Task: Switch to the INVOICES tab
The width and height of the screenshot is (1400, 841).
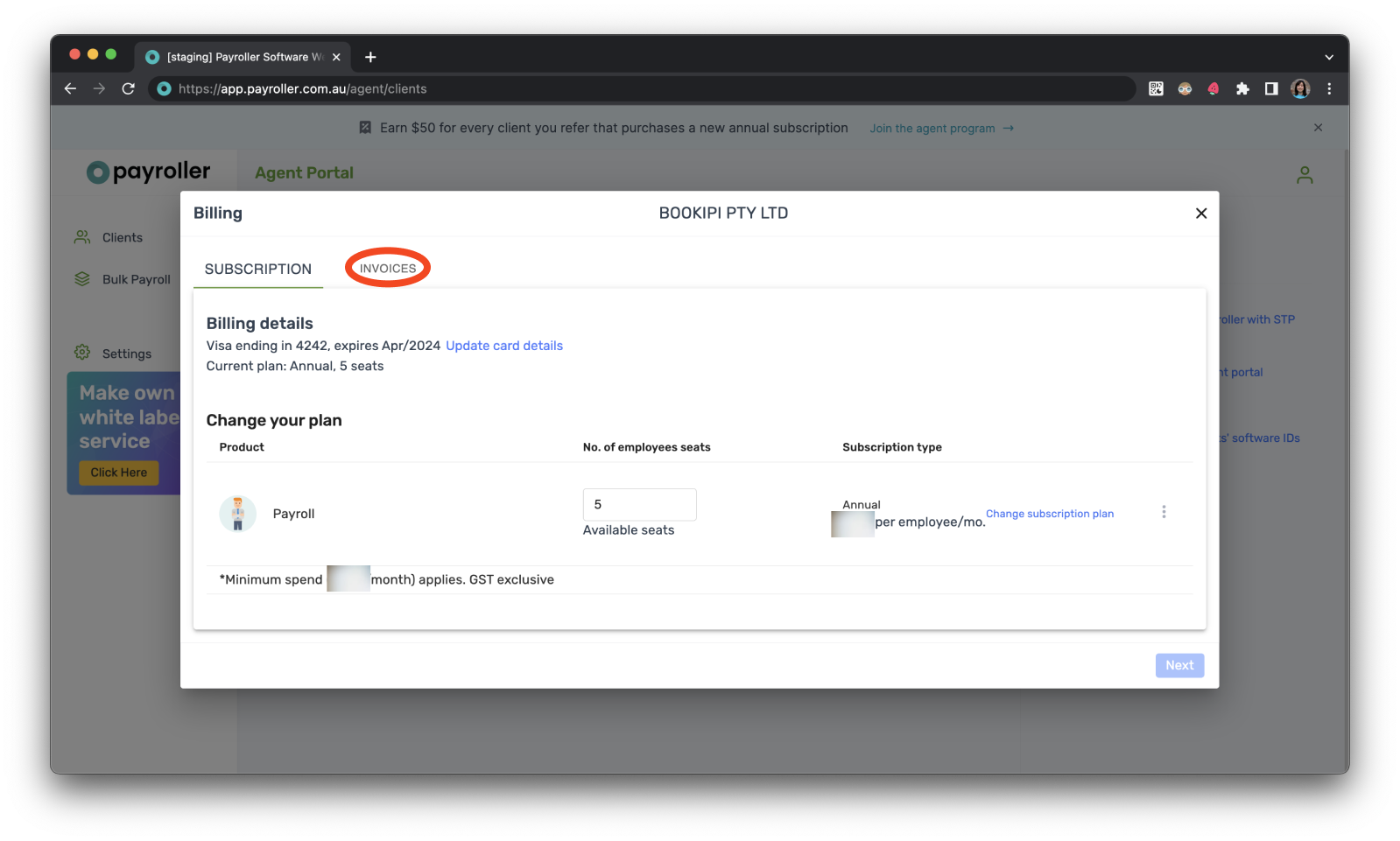Action: [388, 269]
